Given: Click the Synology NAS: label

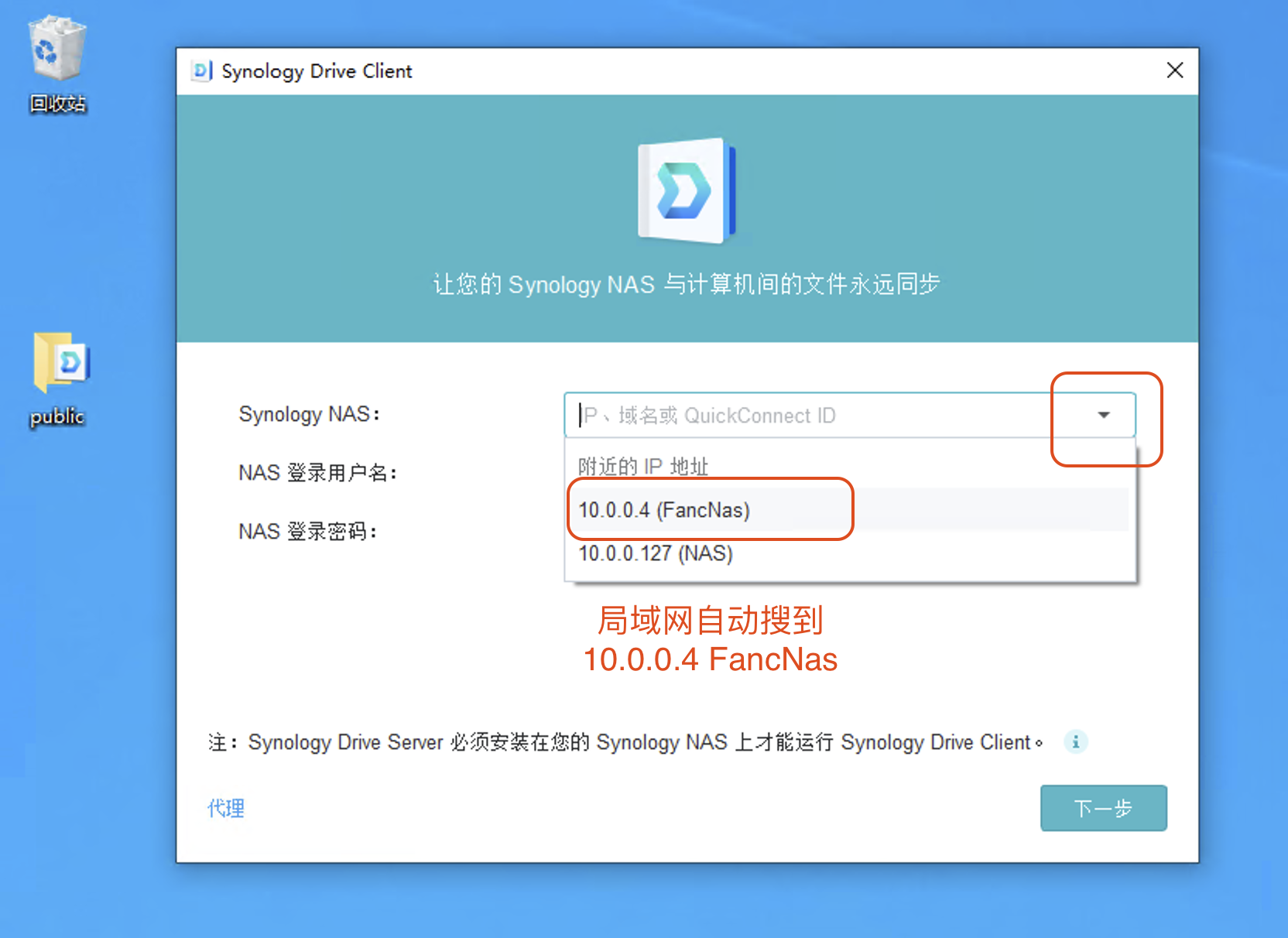Looking at the screenshot, I should point(310,414).
